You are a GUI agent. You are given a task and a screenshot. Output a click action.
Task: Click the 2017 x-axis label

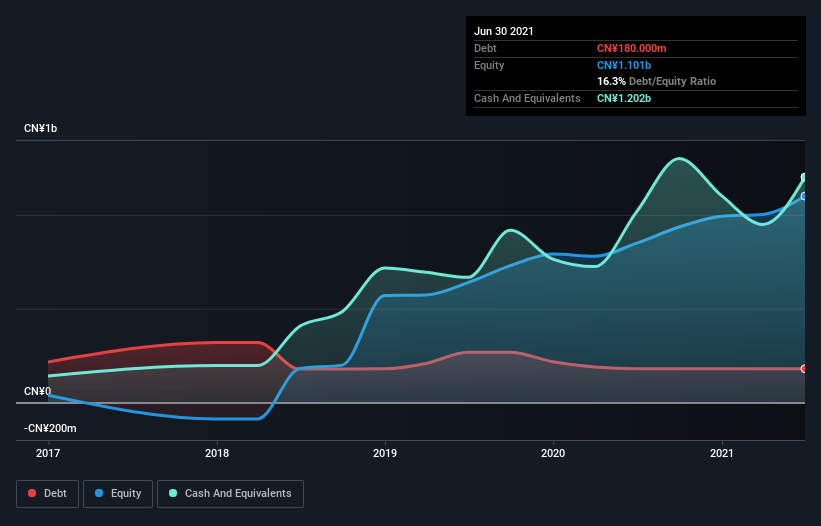click(x=48, y=453)
